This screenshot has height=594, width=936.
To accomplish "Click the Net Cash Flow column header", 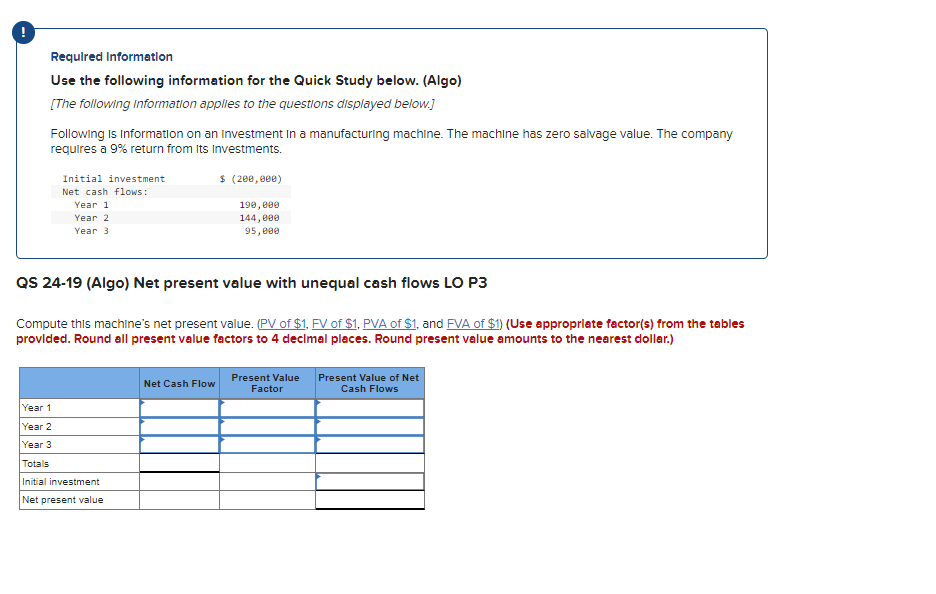I will pyautogui.click(x=180, y=383).
